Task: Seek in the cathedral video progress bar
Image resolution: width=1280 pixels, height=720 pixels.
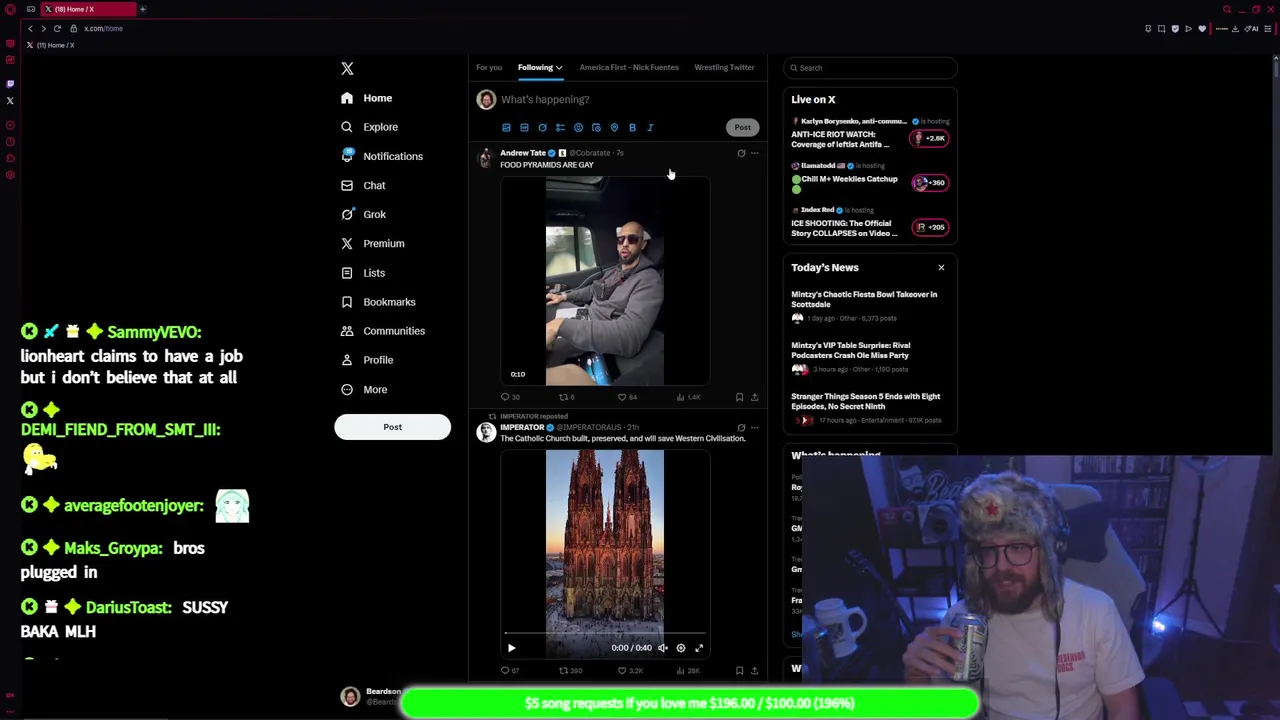Action: point(605,633)
